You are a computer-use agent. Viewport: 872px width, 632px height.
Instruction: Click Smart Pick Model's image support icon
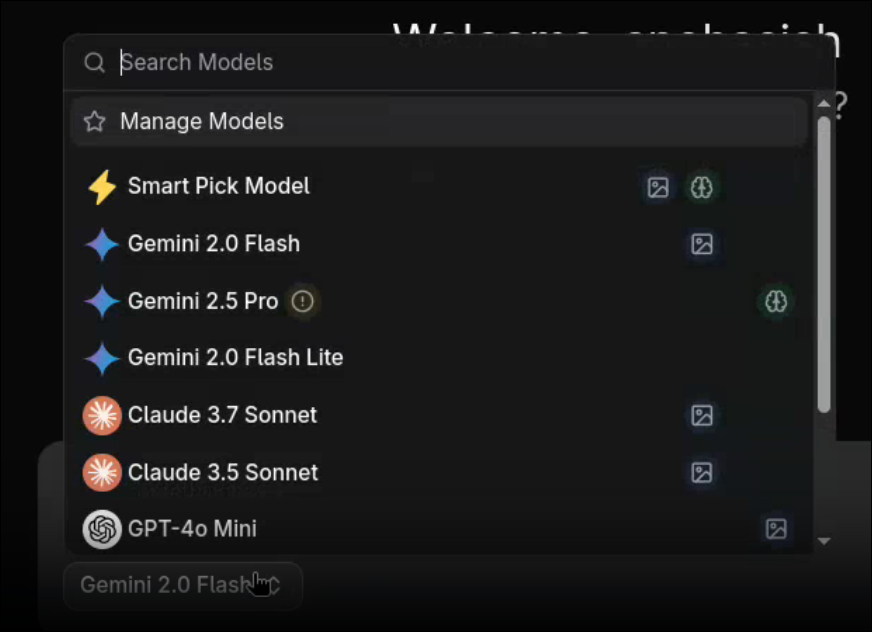[658, 187]
